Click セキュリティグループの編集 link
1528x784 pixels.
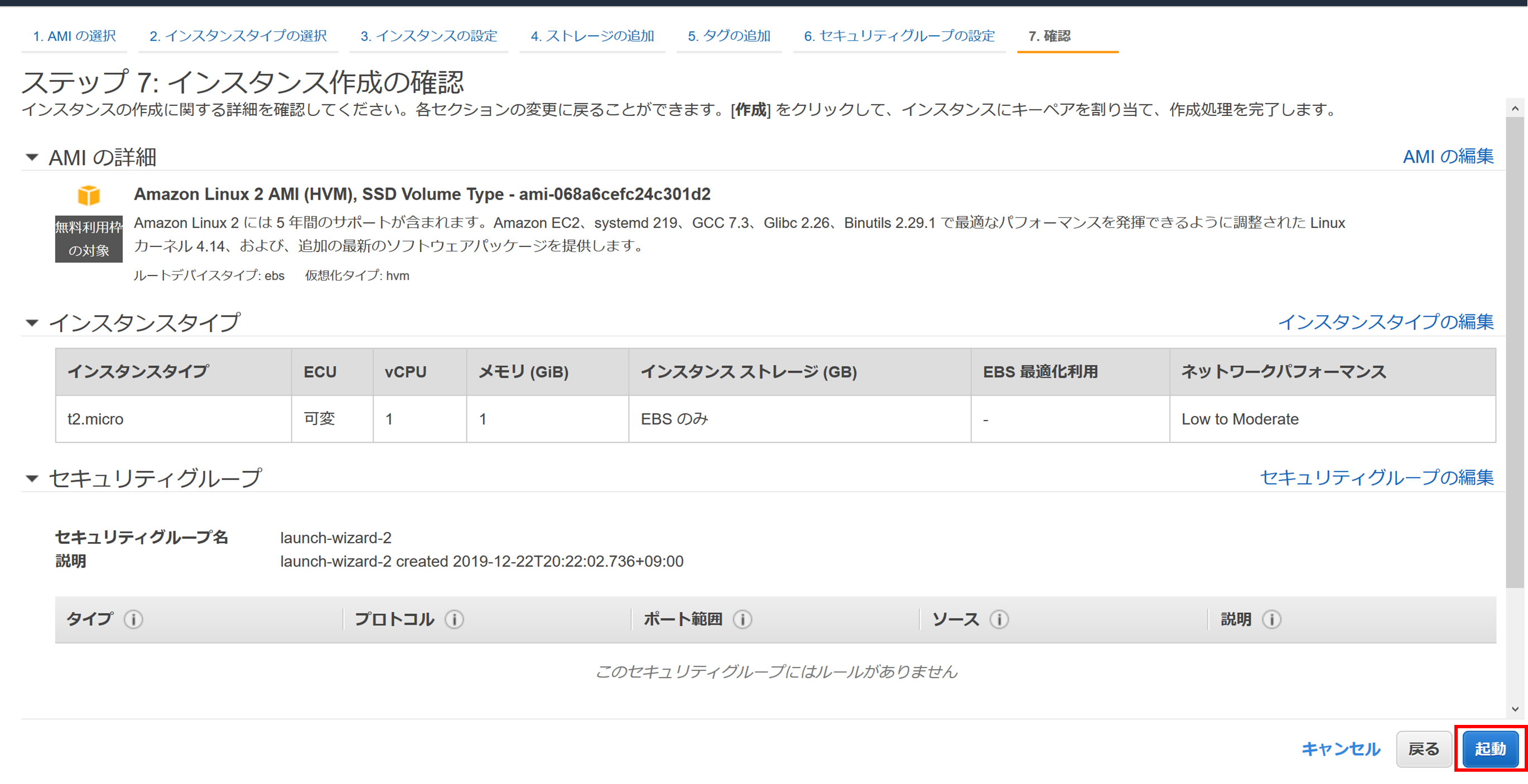point(1377,477)
